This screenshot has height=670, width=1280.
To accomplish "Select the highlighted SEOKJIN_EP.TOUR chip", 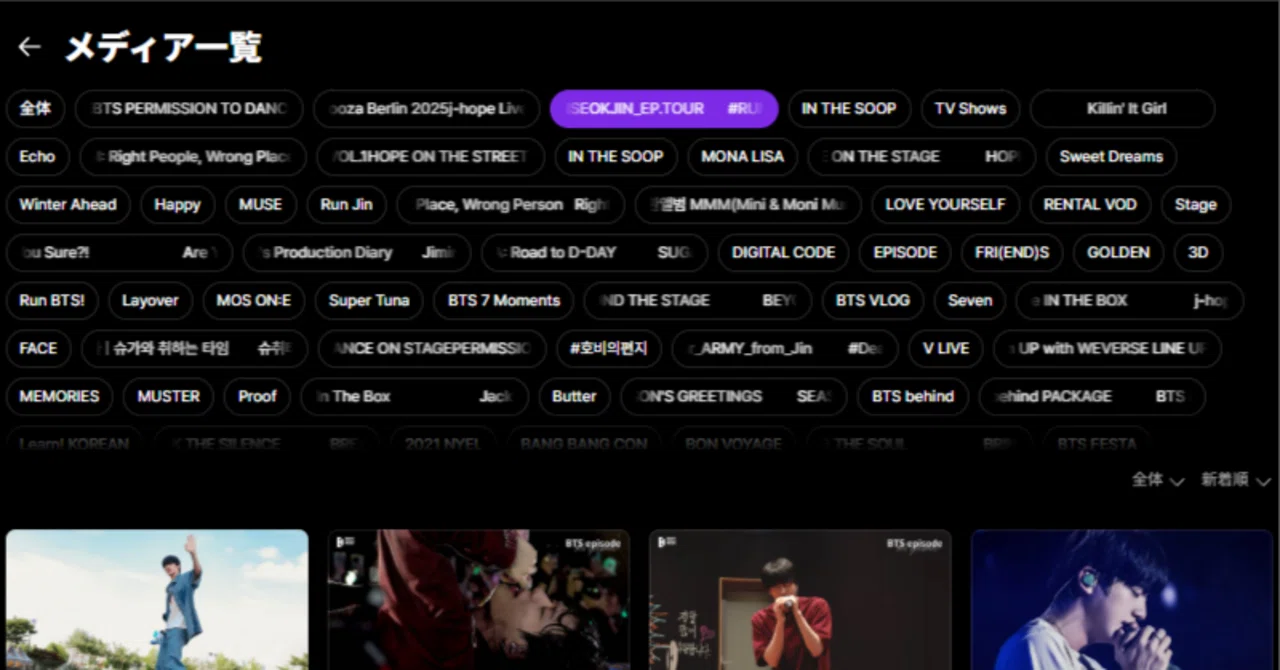I will click(x=664, y=108).
